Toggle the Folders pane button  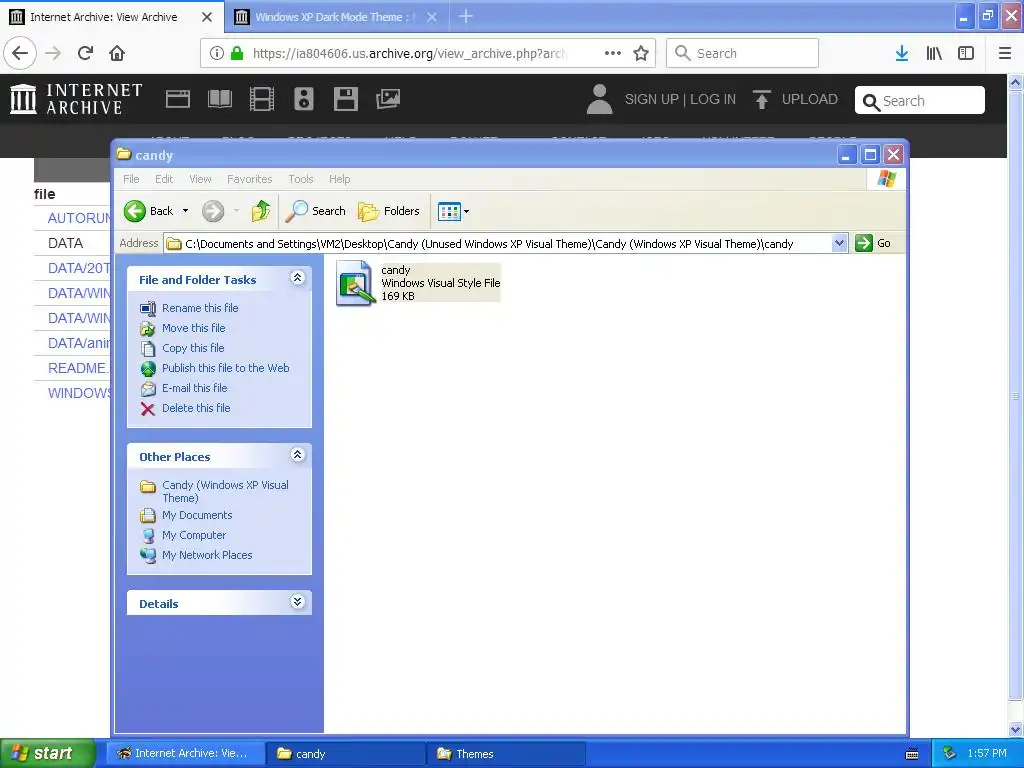pyautogui.click(x=389, y=211)
